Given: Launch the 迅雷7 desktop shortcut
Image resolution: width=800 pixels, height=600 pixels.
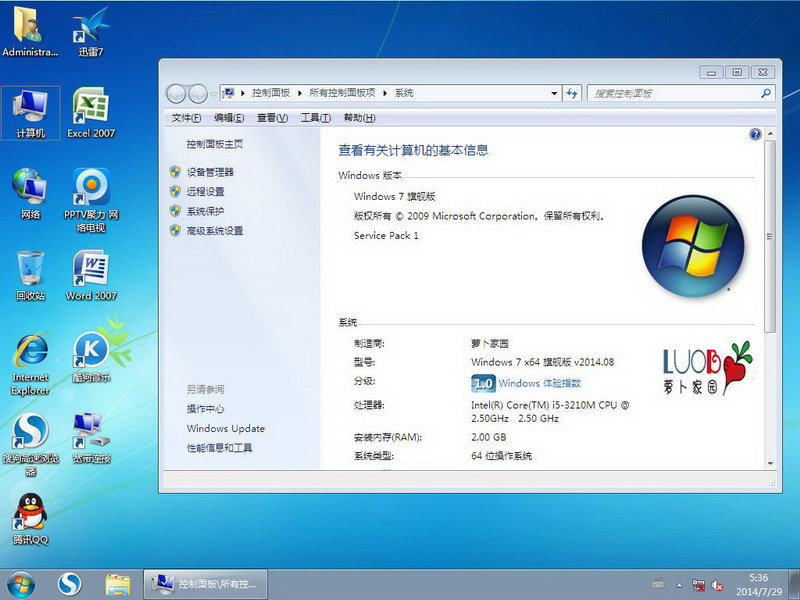Looking at the screenshot, I should (91, 30).
